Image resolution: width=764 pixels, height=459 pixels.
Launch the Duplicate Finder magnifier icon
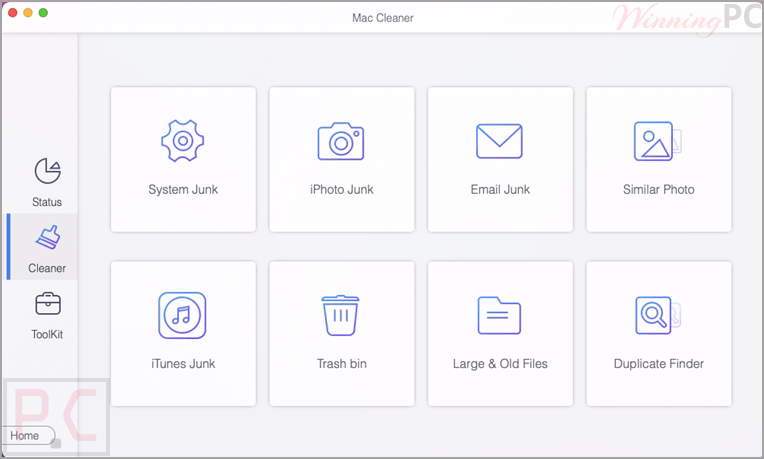click(x=658, y=315)
